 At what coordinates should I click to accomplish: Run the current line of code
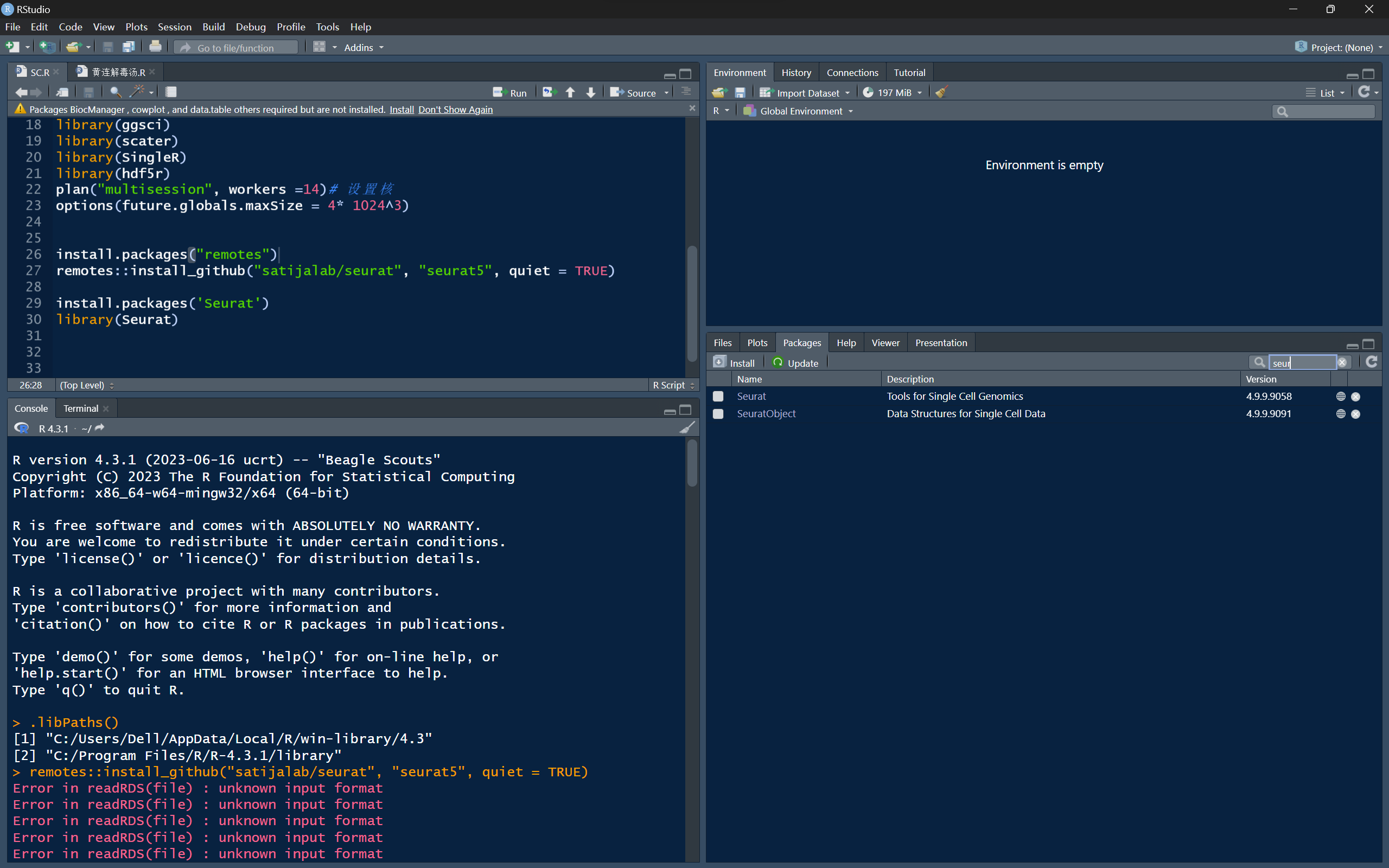(509, 92)
